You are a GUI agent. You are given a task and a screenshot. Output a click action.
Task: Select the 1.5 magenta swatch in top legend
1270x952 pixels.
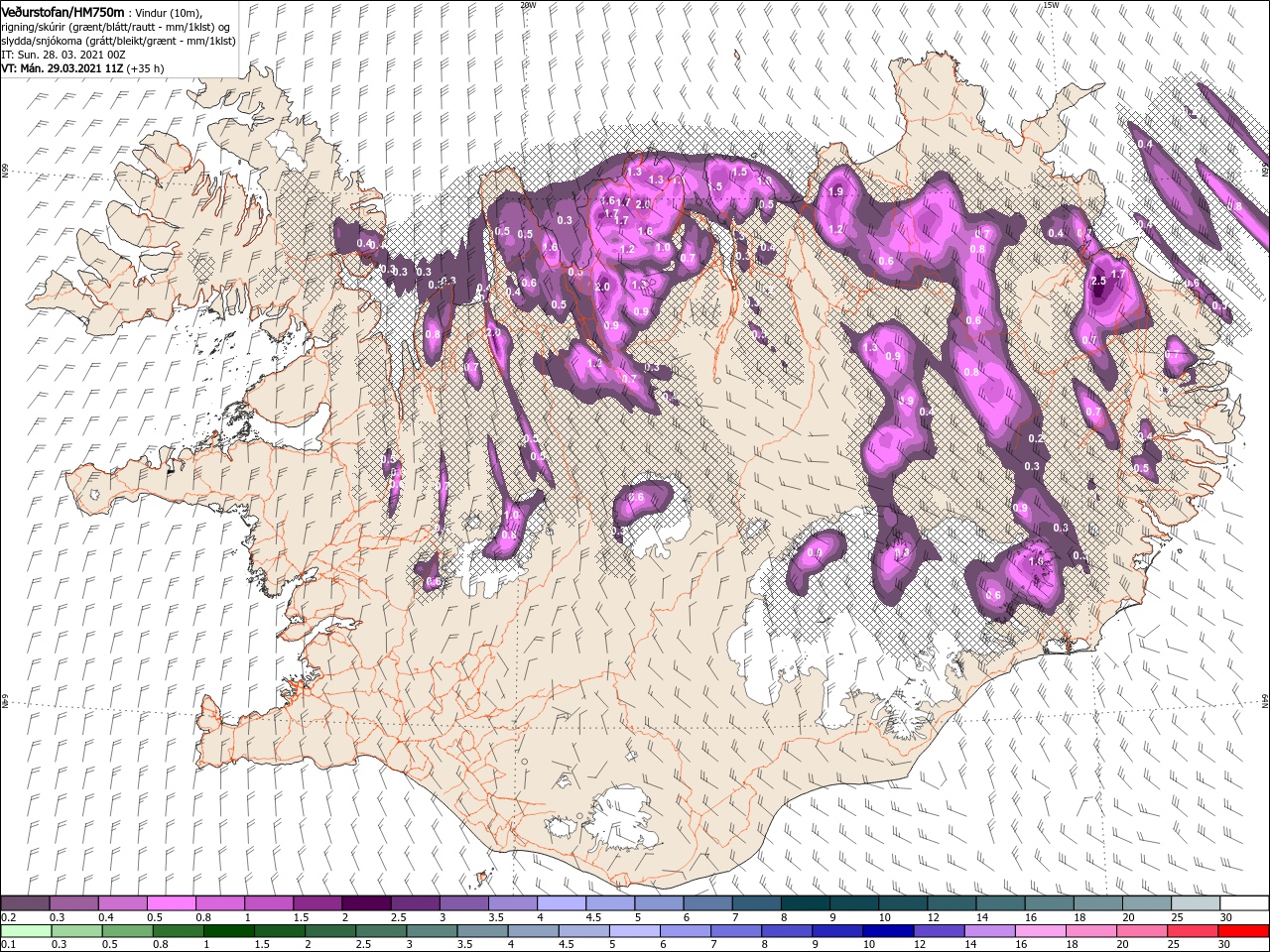[317, 903]
